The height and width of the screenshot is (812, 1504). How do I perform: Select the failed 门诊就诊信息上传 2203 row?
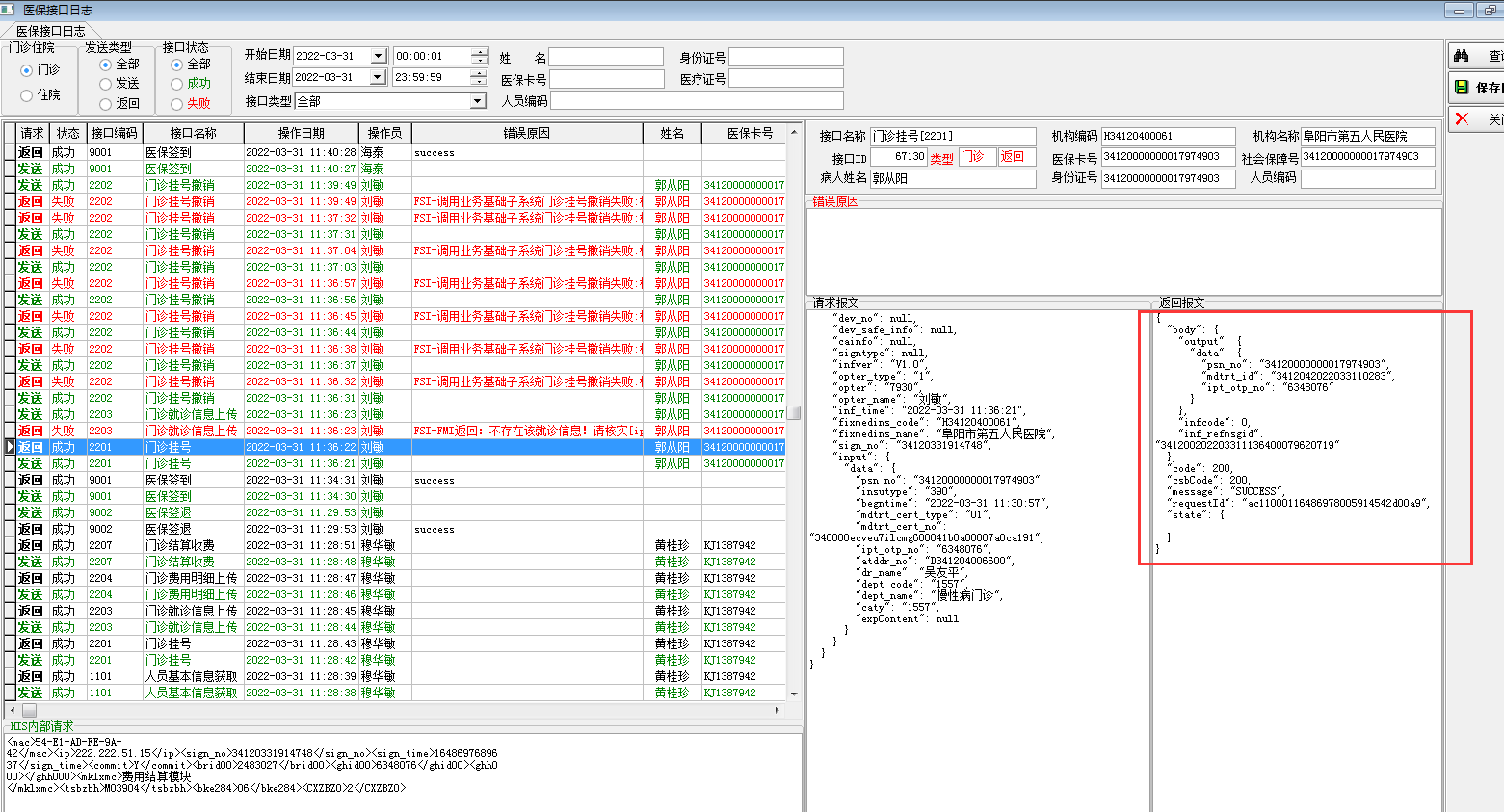(191, 431)
